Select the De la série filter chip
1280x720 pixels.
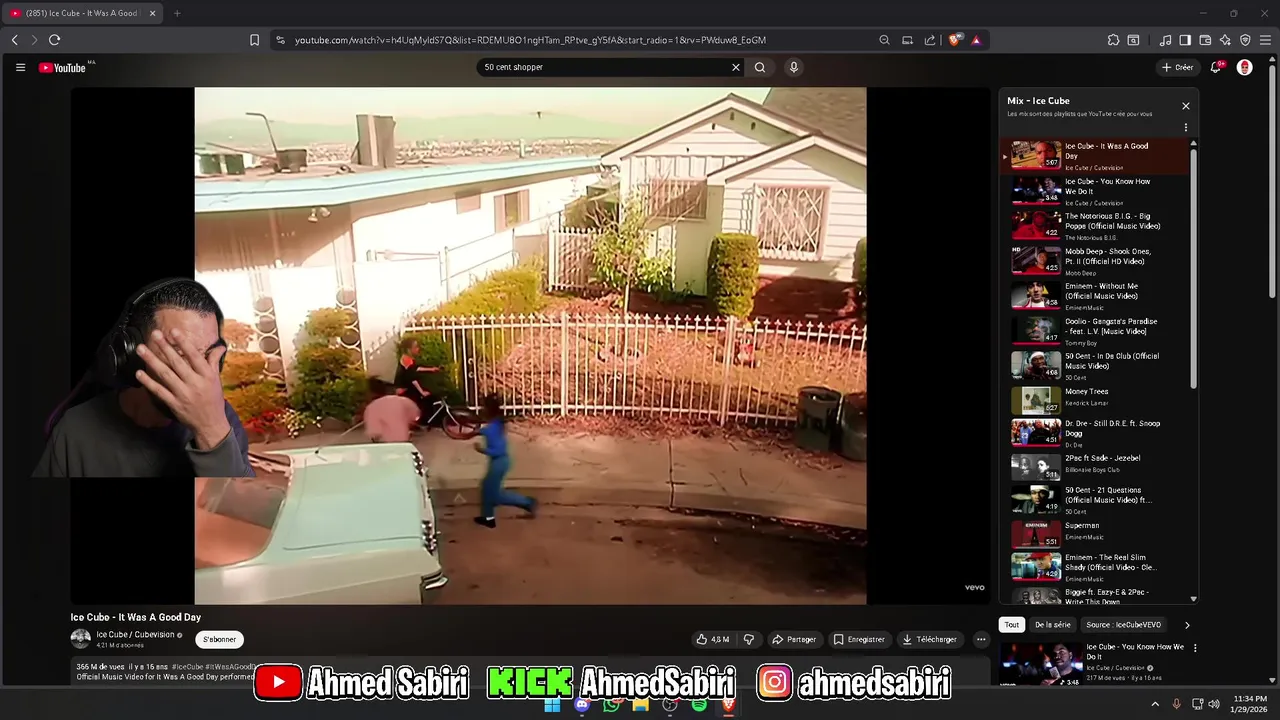coord(1052,625)
